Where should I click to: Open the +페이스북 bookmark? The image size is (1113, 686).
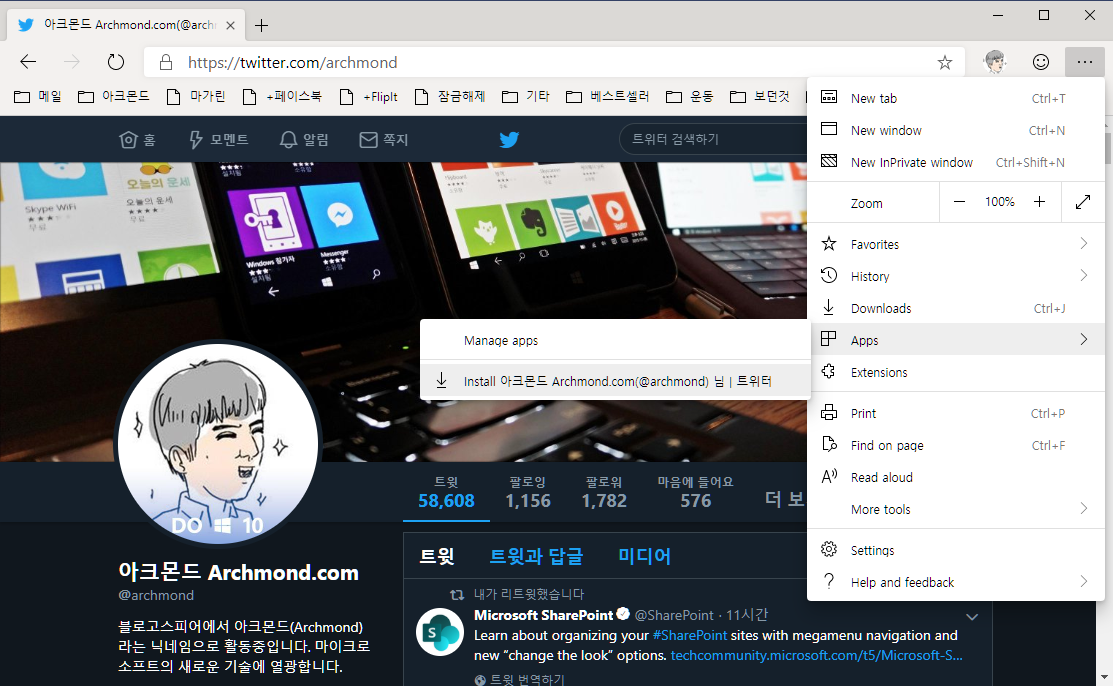point(282,97)
